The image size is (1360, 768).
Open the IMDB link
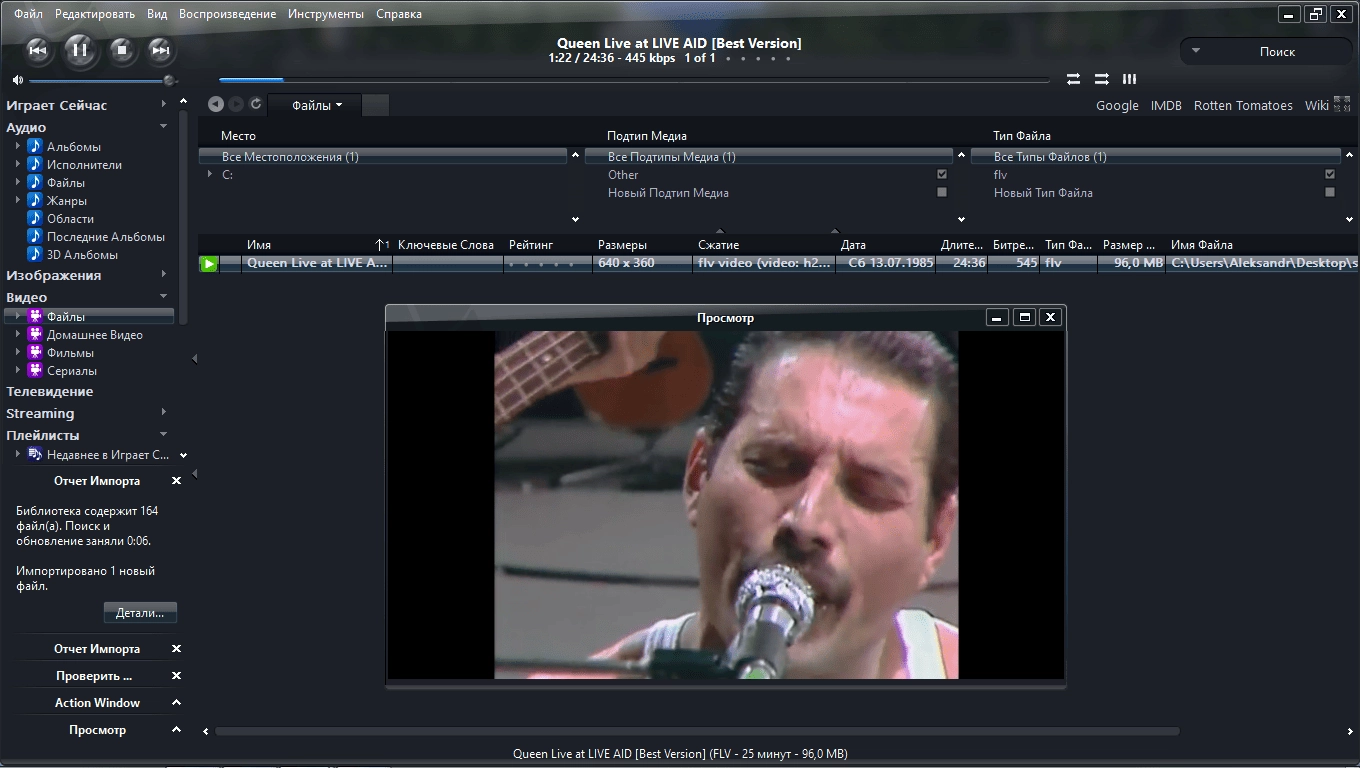coord(1166,105)
